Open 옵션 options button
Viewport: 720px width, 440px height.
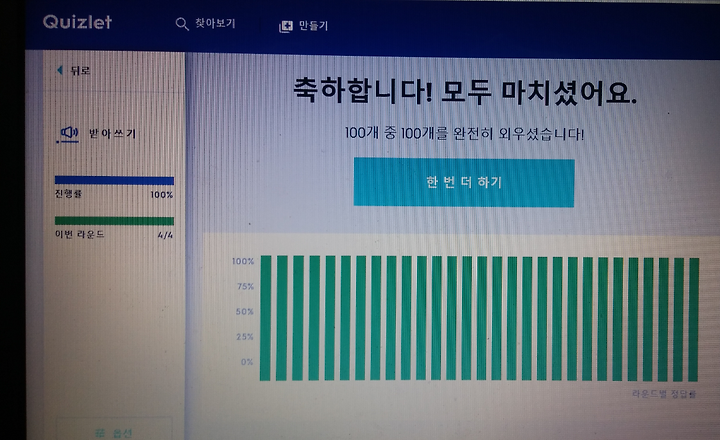point(114,432)
